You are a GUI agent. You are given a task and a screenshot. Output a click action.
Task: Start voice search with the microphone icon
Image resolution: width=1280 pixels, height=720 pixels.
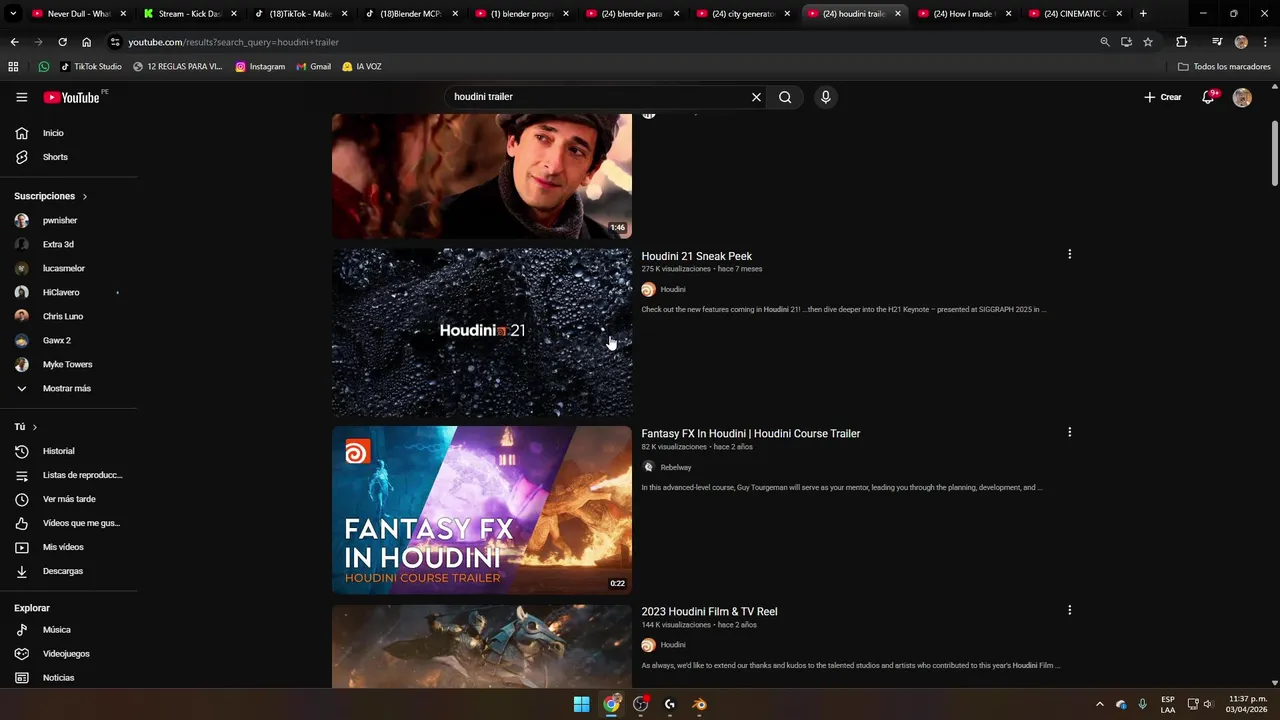825,97
